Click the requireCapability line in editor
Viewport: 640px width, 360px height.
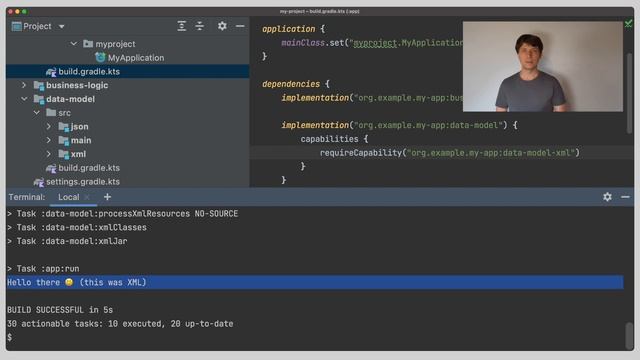(449, 153)
